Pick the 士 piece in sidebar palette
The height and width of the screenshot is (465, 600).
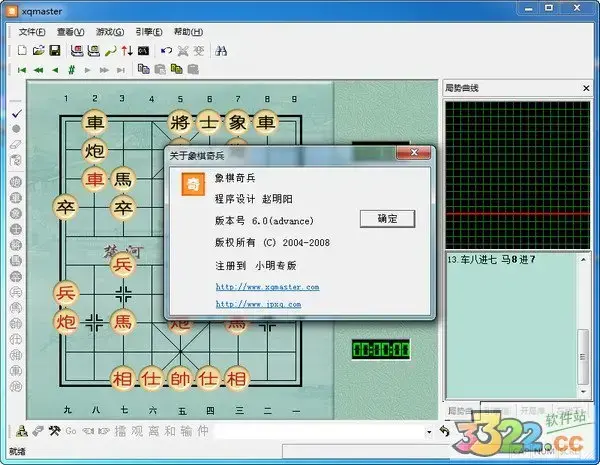coord(16,229)
